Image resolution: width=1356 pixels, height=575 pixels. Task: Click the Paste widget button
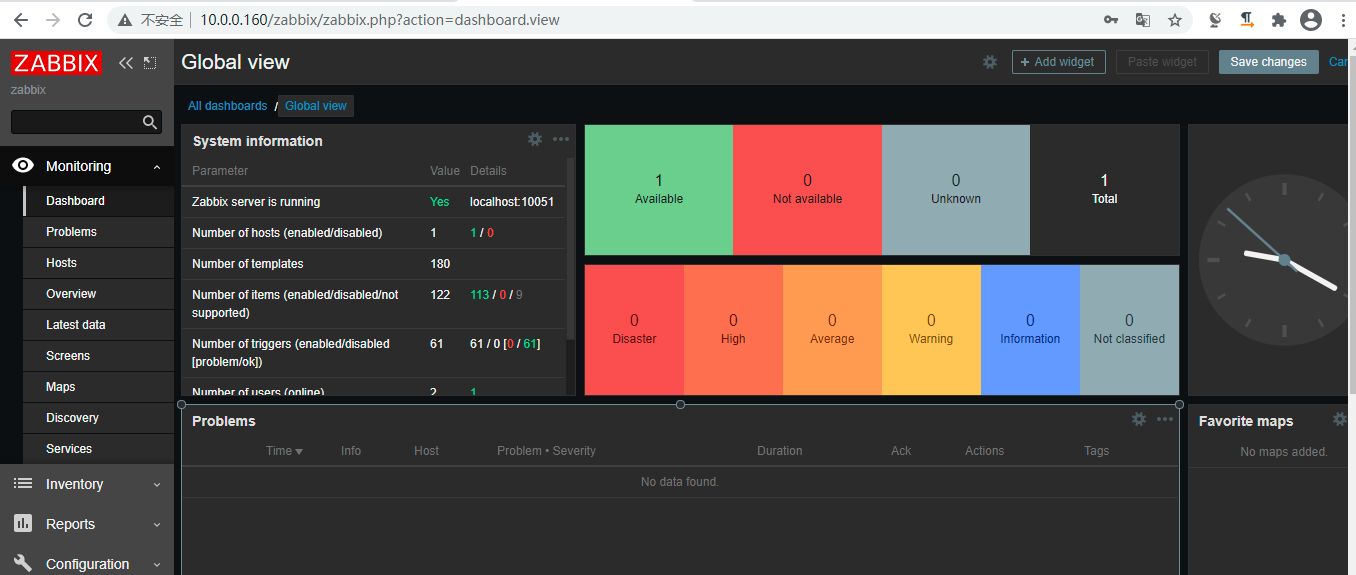[x=1162, y=62]
